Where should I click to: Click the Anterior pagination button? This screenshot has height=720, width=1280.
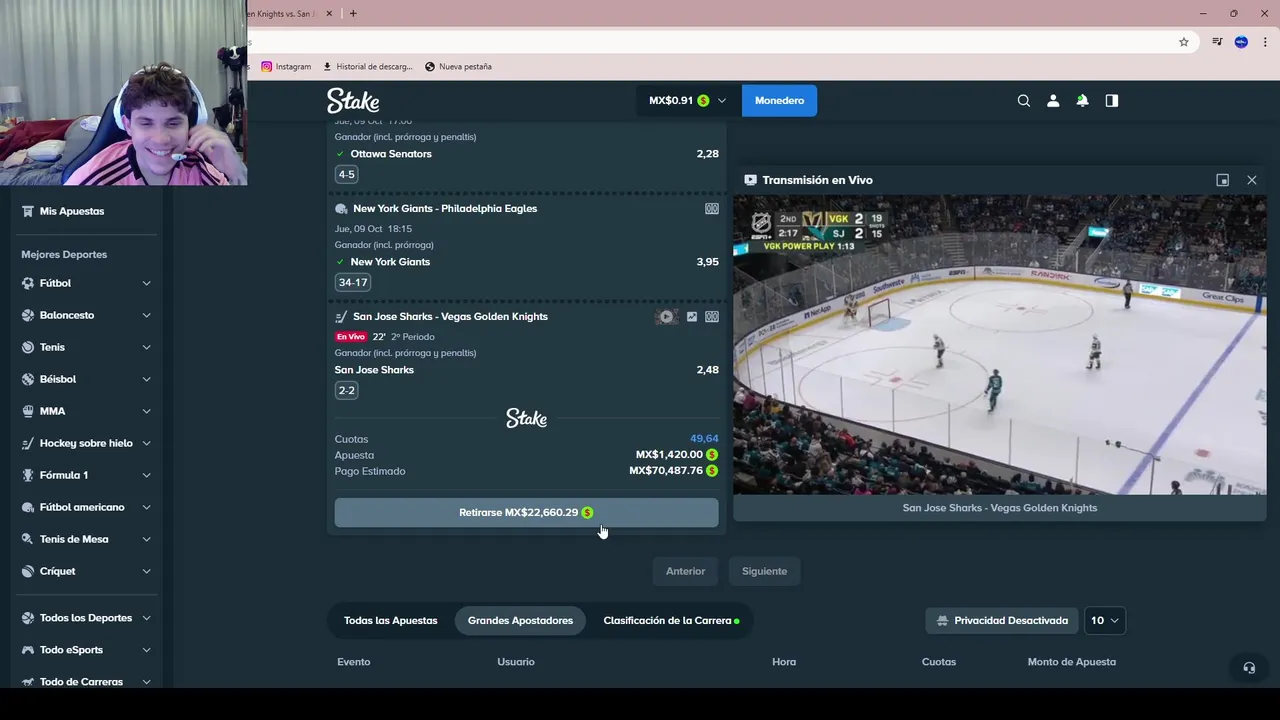click(685, 571)
